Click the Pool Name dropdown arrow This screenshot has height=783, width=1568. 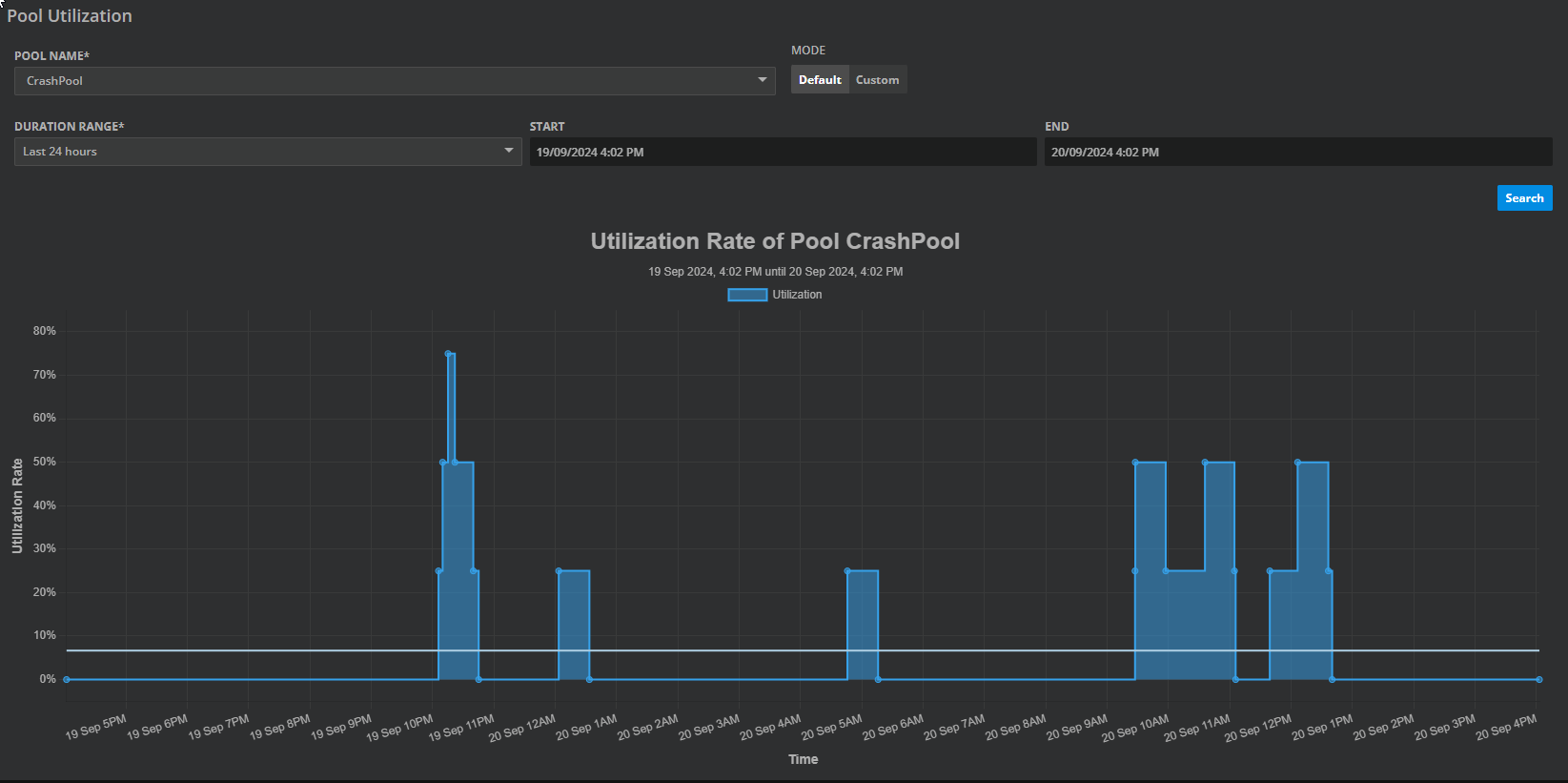(x=762, y=80)
